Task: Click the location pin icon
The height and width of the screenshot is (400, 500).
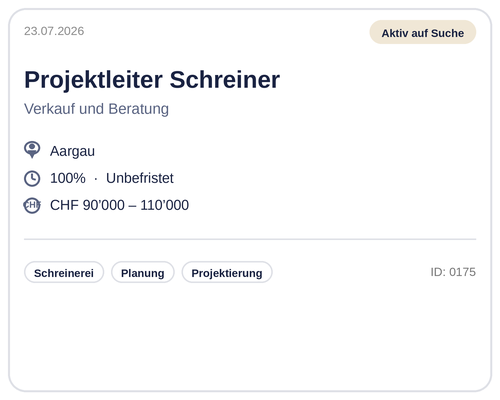Action: [x=32, y=150]
